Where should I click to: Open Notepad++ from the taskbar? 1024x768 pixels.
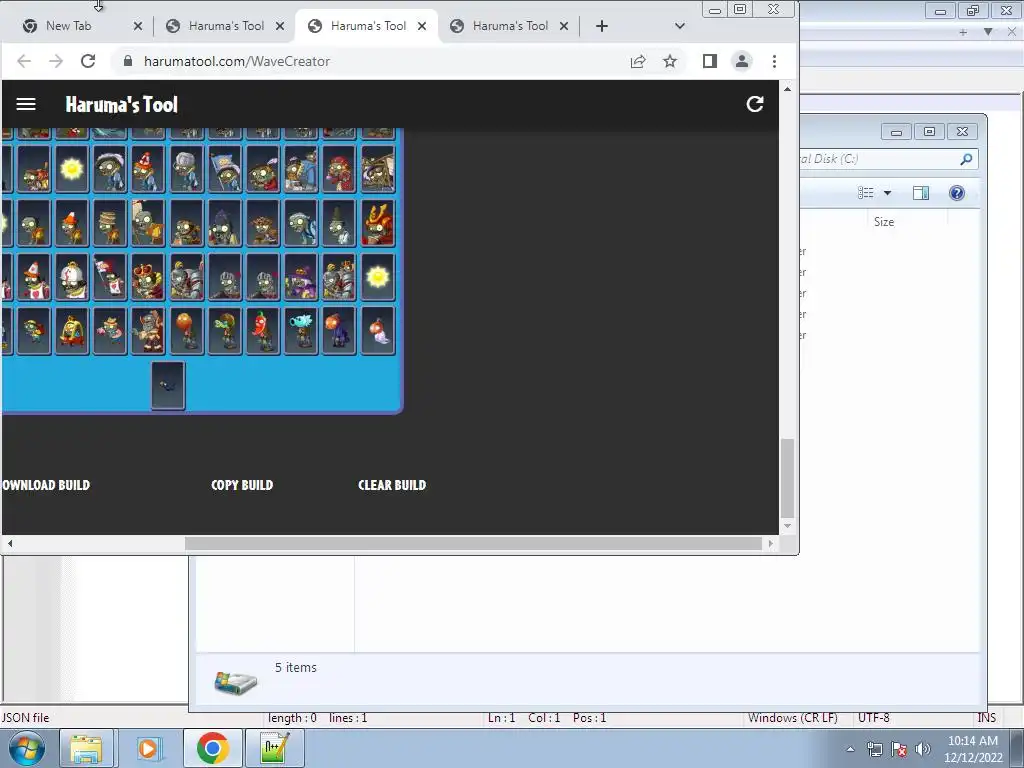[x=274, y=748]
